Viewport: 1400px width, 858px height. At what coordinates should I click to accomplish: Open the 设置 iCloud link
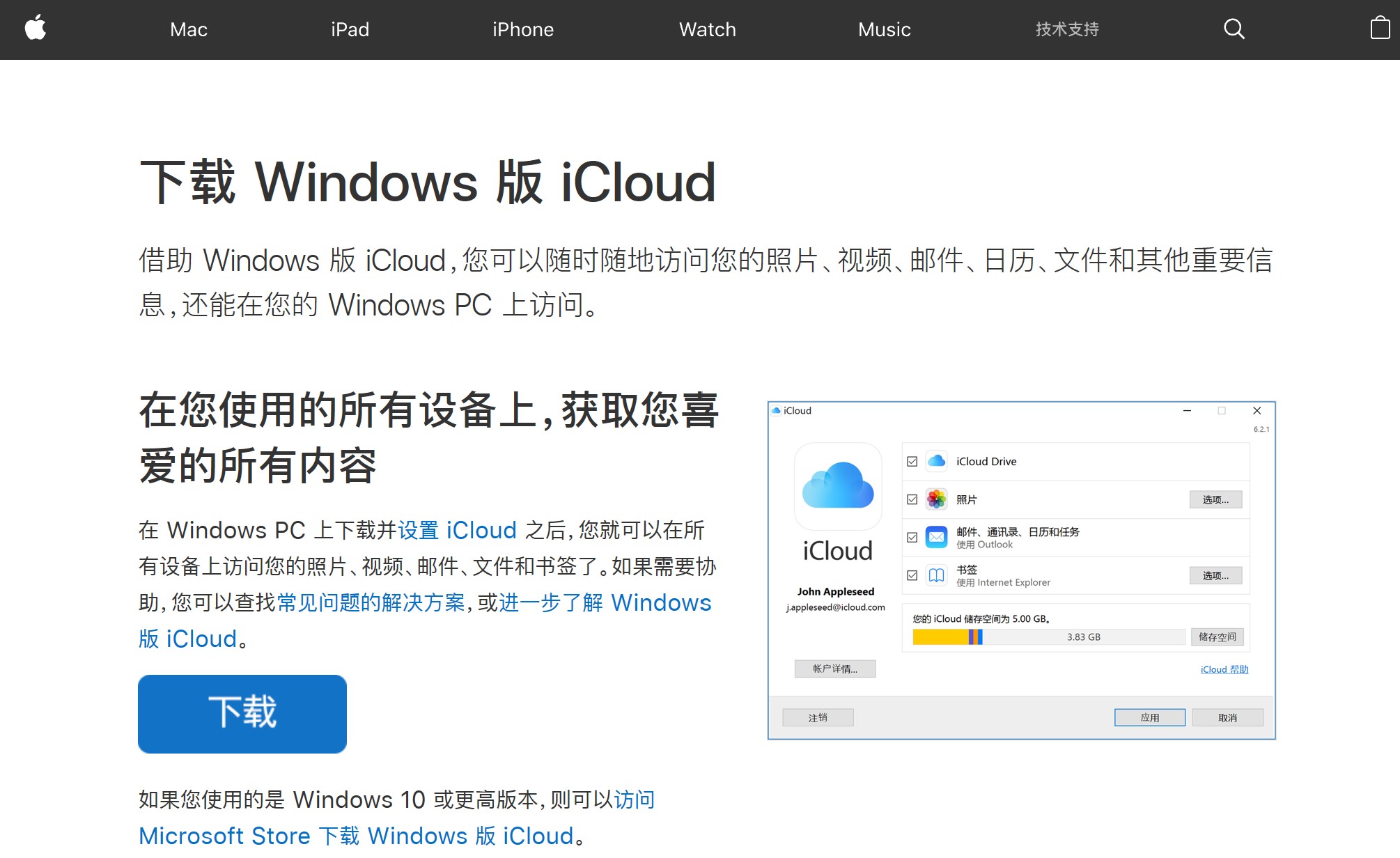tap(457, 530)
